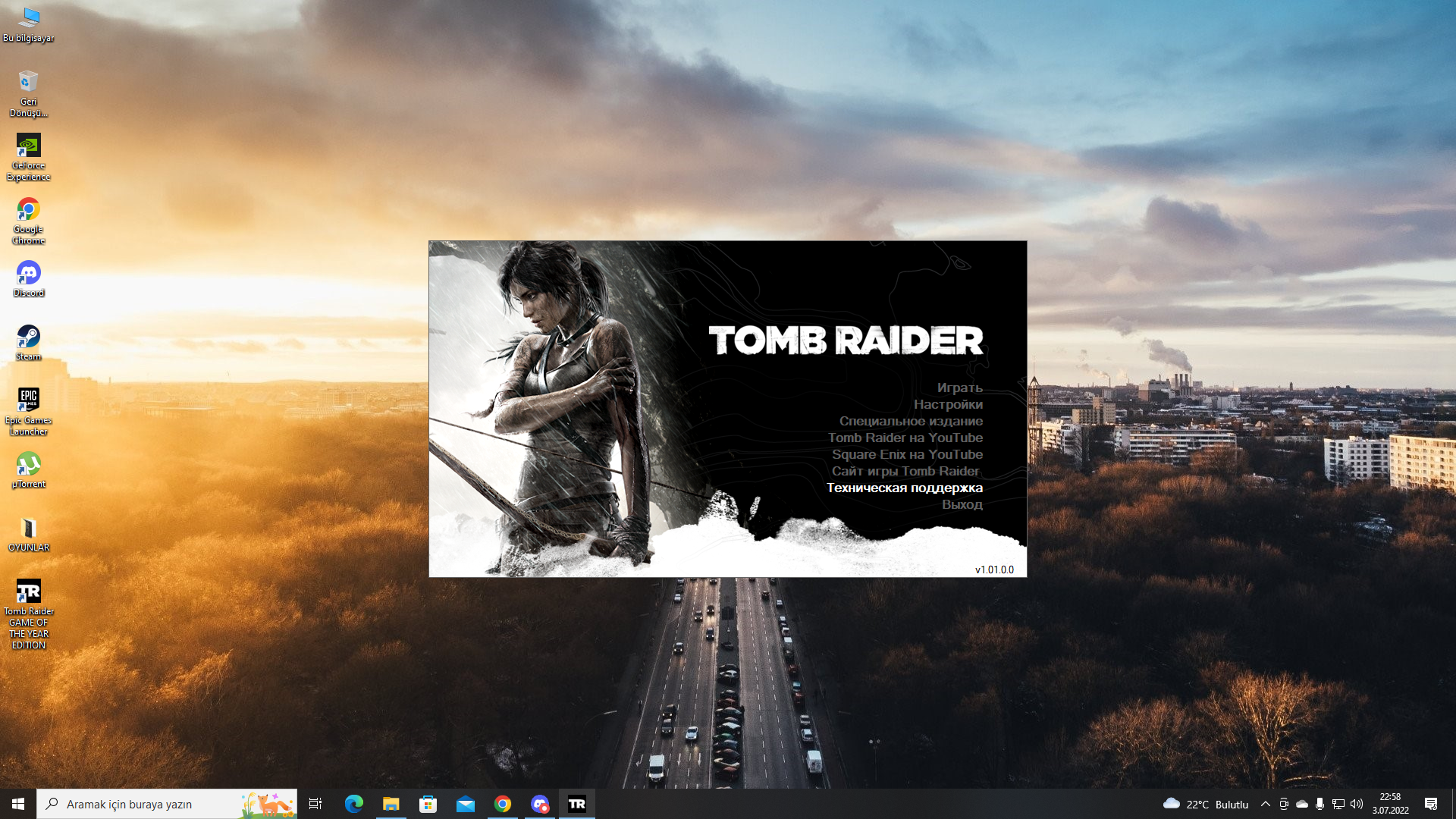
Task: Open volume control in system tray
Action: (x=1357, y=804)
